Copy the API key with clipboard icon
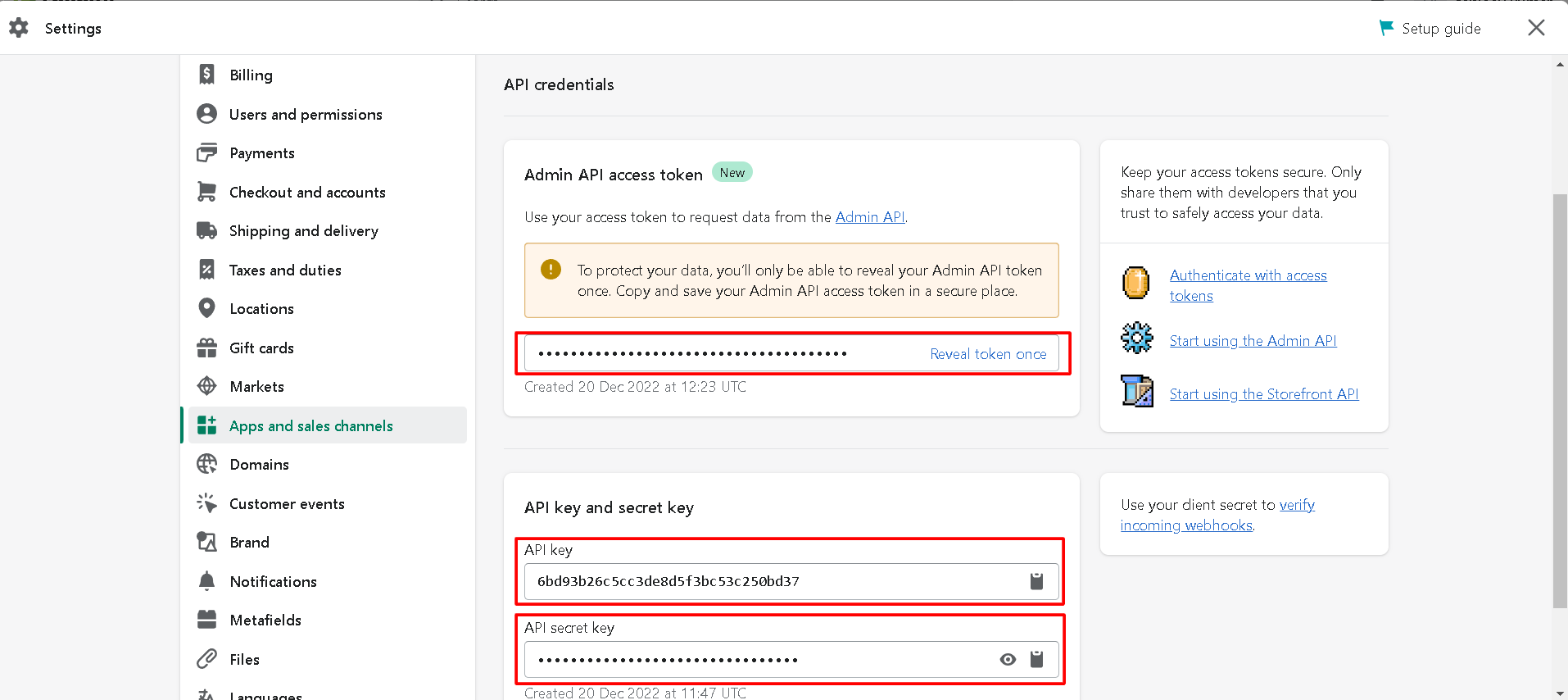This screenshot has height=700, width=1568. [1036, 581]
